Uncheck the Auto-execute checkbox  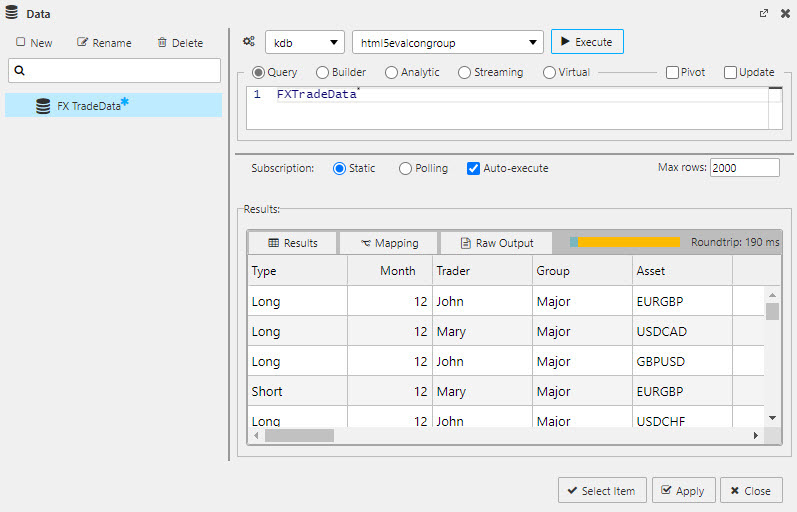[474, 168]
